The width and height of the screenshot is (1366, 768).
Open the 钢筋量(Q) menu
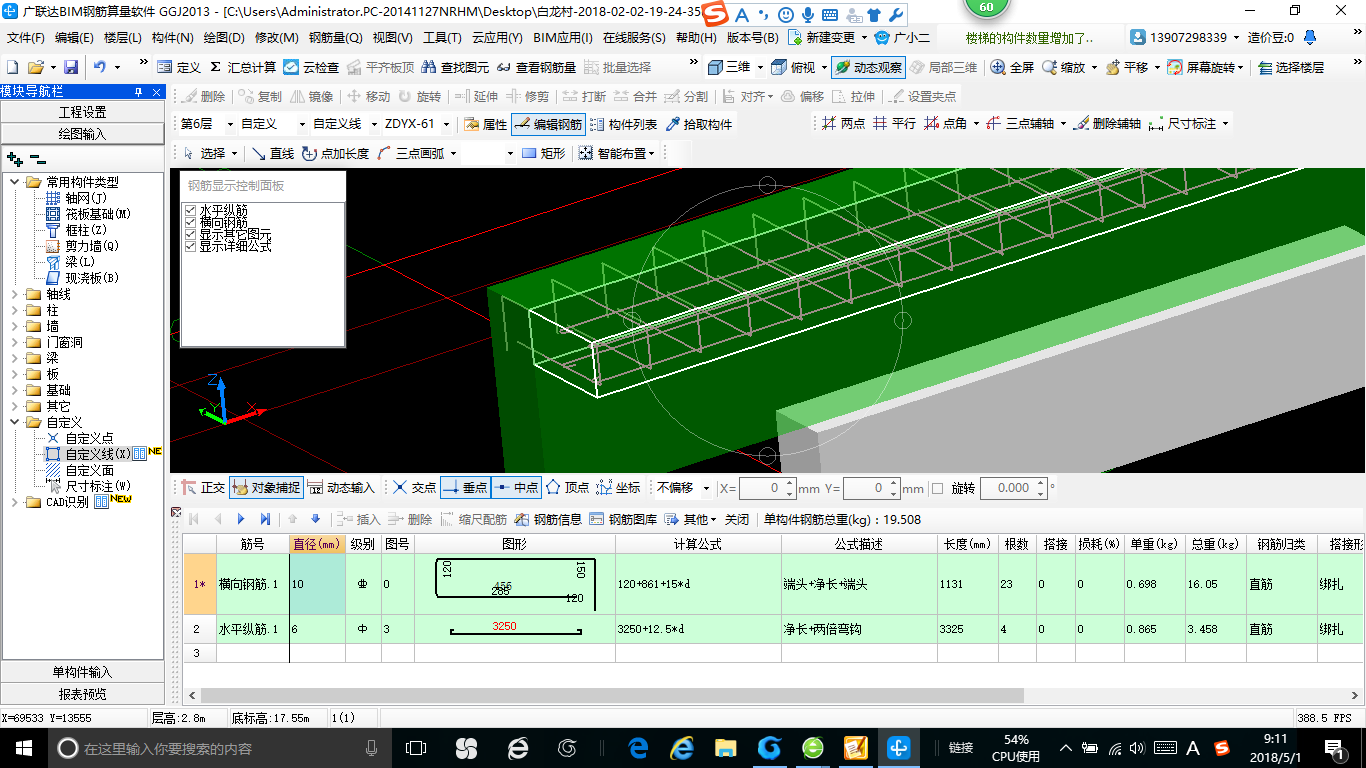click(x=335, y=38)
